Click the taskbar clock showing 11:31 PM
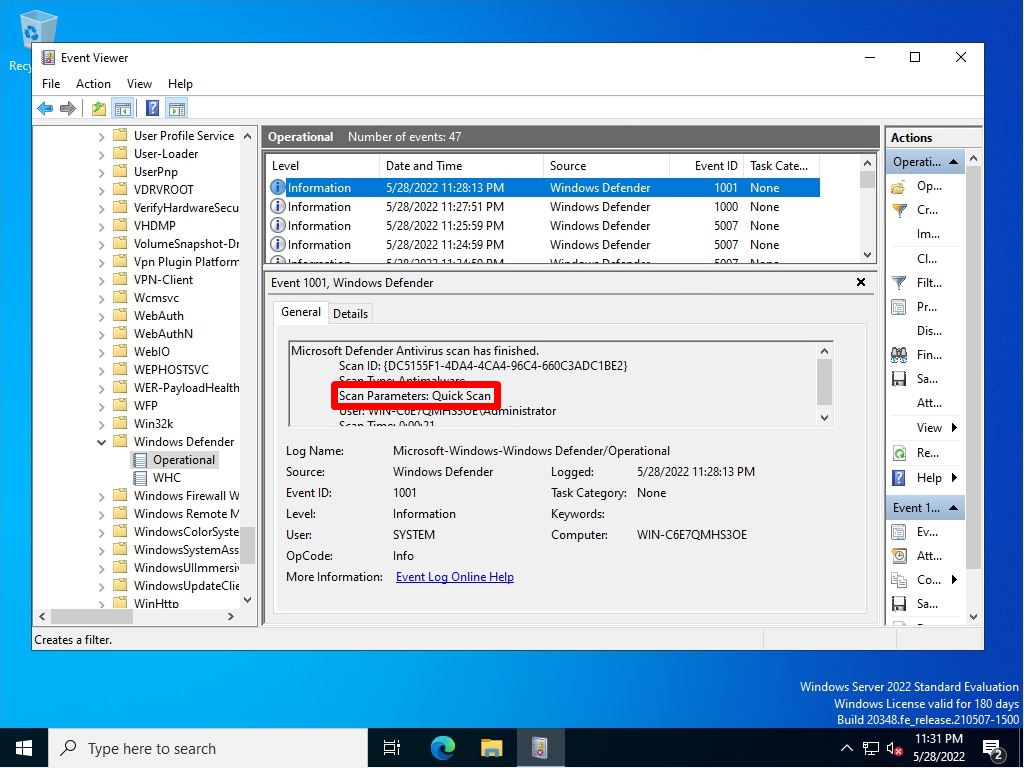The image size is (1024, 768). (939, 748)
